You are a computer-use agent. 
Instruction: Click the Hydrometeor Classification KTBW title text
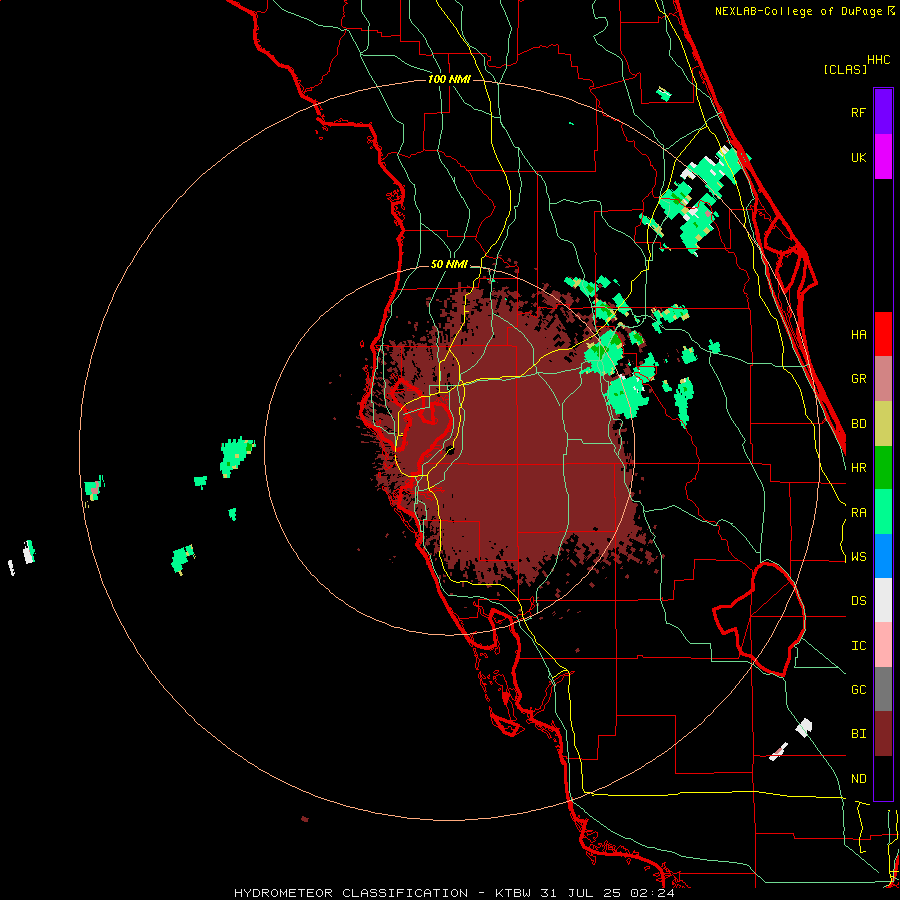(454, 893)
